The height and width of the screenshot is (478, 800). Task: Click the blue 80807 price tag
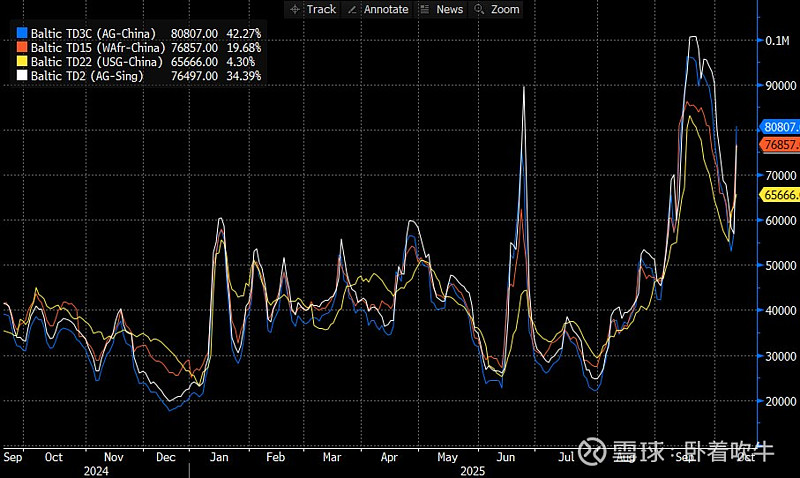tap(780, 127)
